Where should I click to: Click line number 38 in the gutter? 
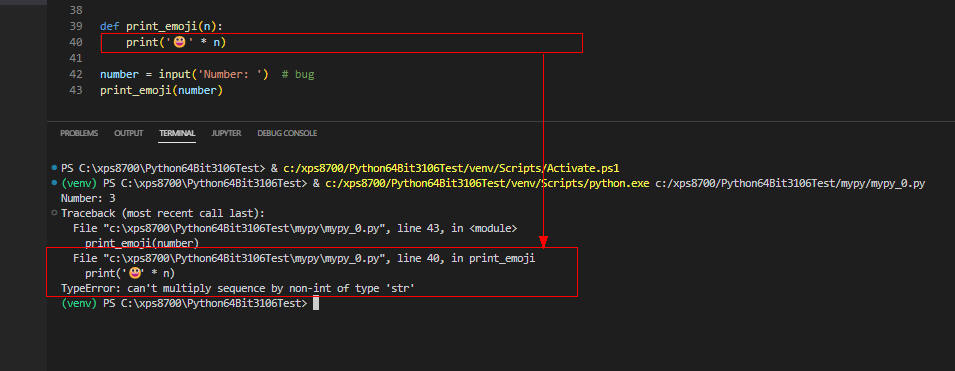pos(76,10)
